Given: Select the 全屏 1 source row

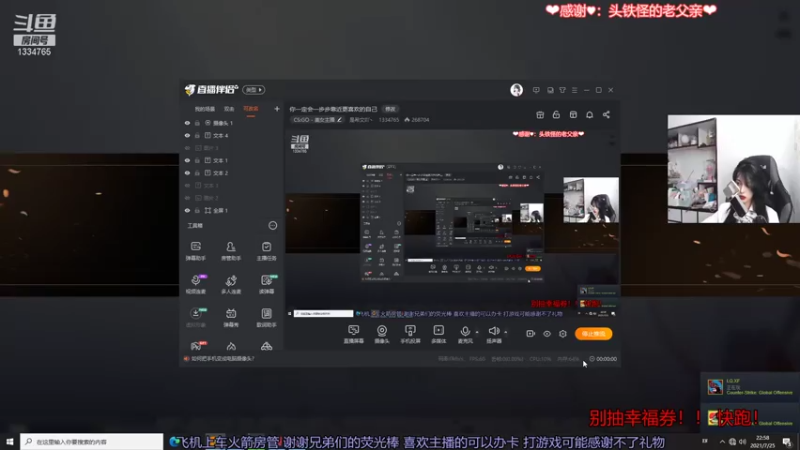Looking at the screenshot, I should (x=232, y=210).
